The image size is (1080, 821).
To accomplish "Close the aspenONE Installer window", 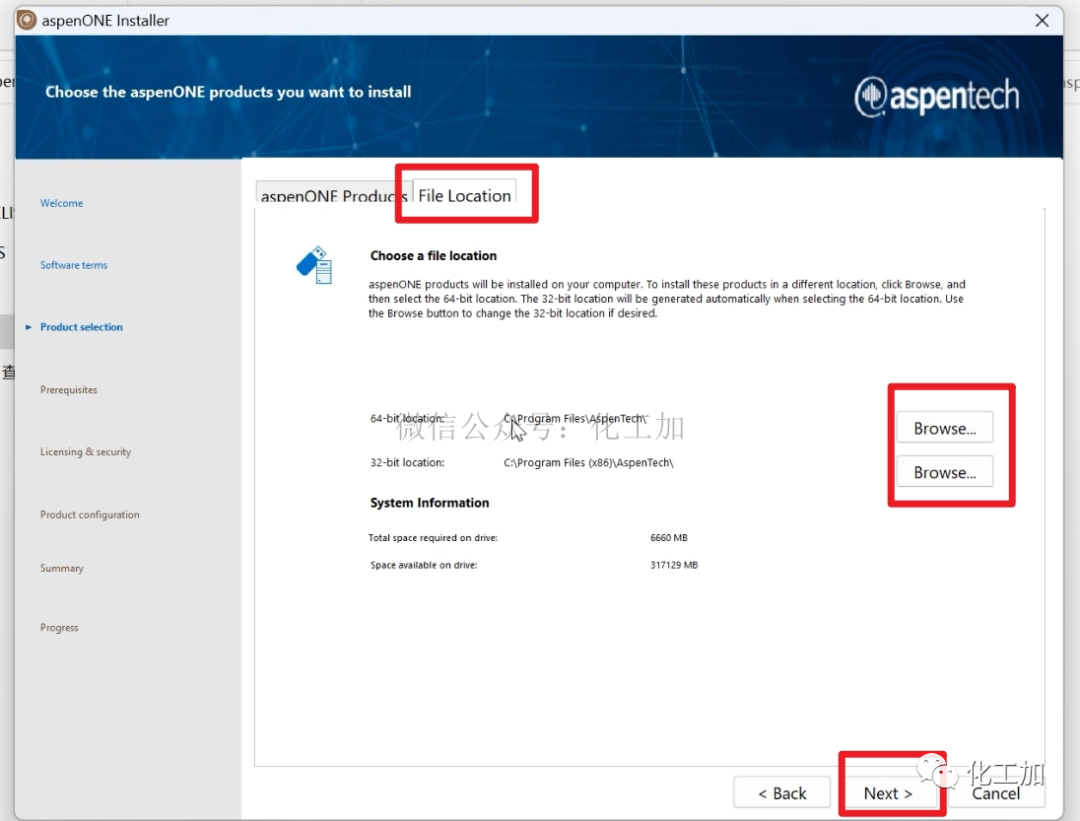I will click(x=1042, y=21).
